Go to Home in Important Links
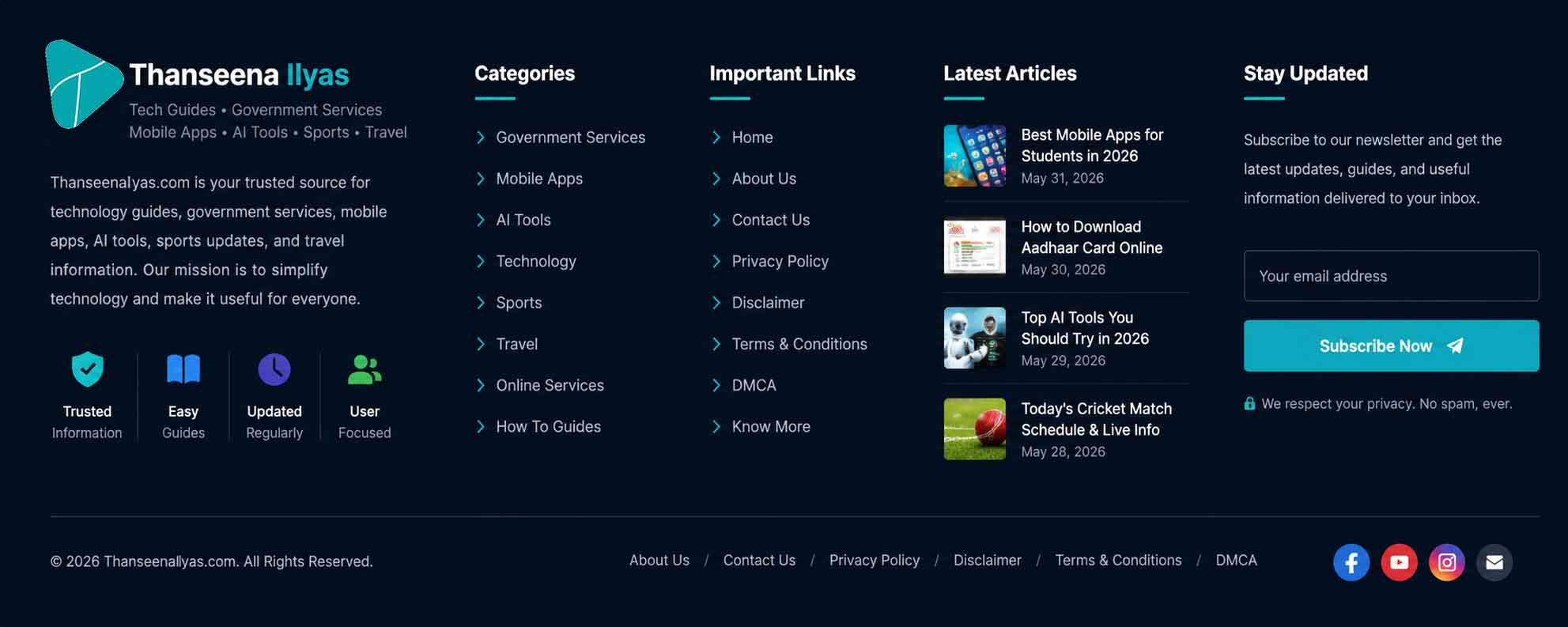This screenshot has height=627, width=1568. pyautogui.click(x=752, y=138)
